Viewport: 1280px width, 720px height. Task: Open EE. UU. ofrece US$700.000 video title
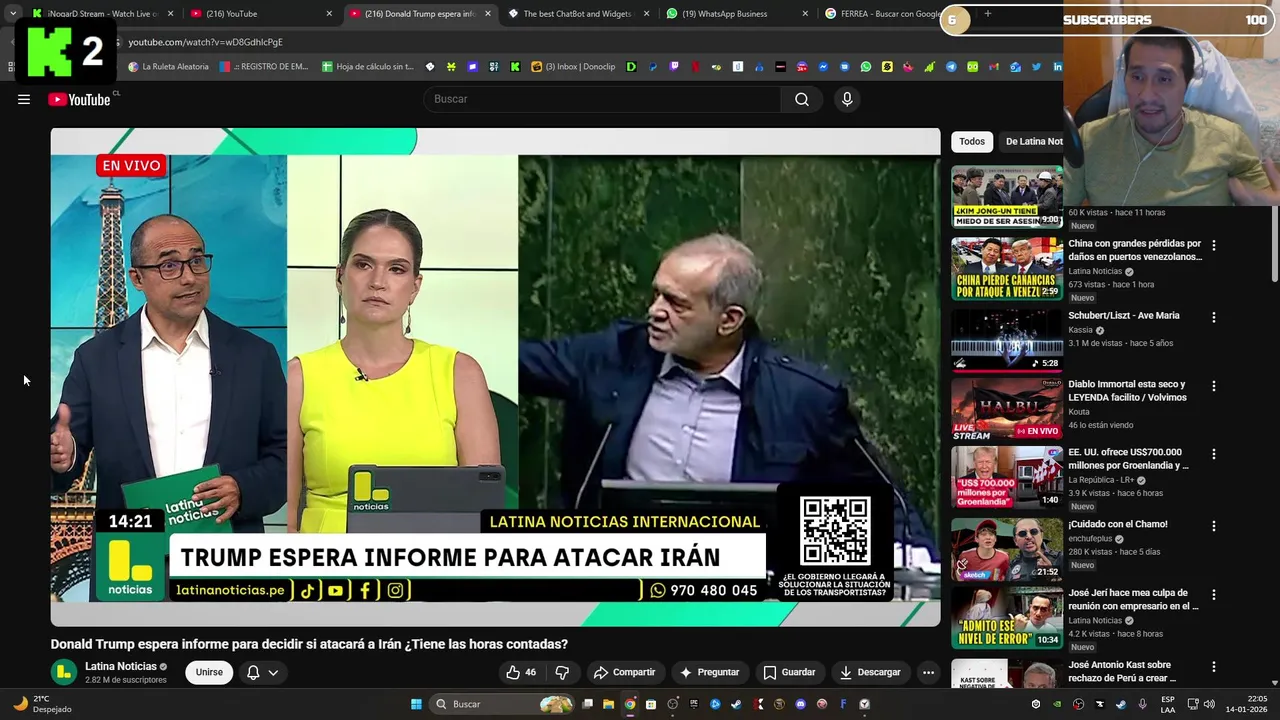tap(1128, 459)
